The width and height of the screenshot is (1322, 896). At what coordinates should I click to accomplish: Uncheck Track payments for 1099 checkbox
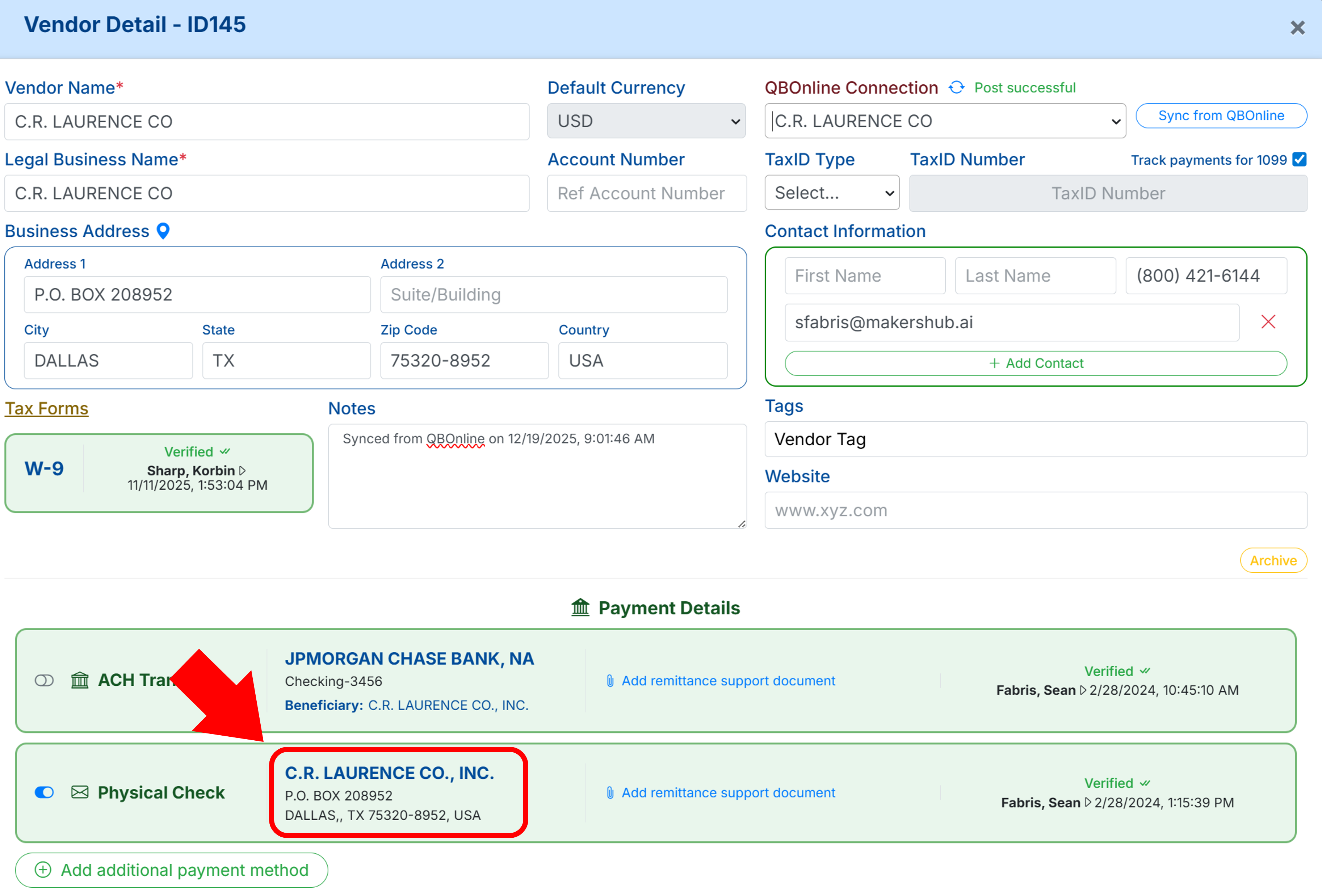point(1299,159)
